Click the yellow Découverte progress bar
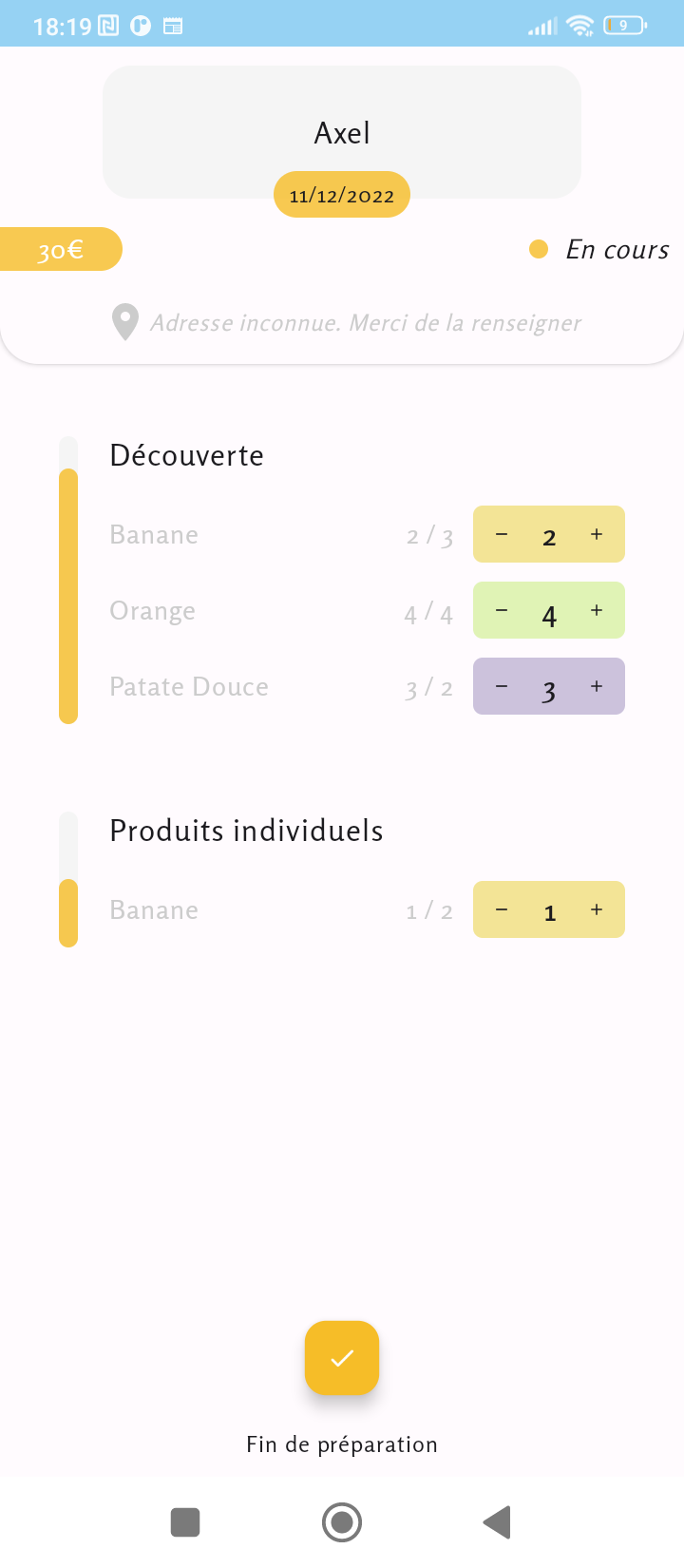Screen dimensions: 684x1568 click(67, 599)
